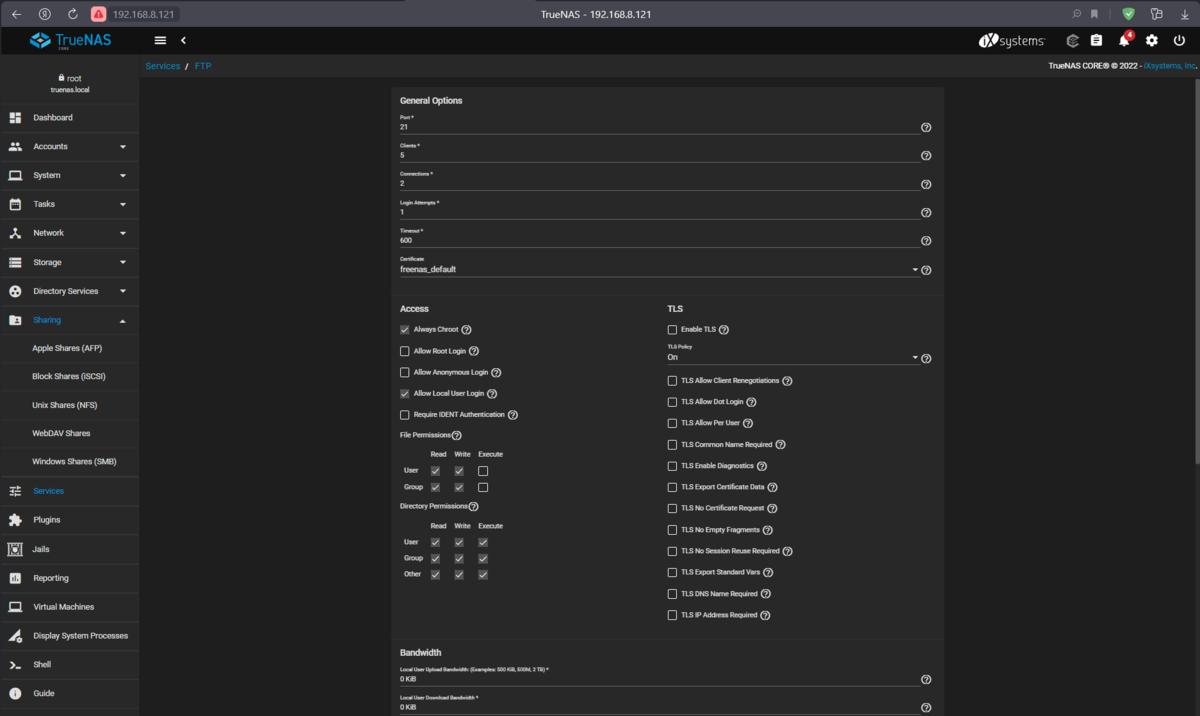The width and height of the screenshot is (1200, 716).
Task: Collapse the Sharing sidebar menu
Action: (69, 320)
